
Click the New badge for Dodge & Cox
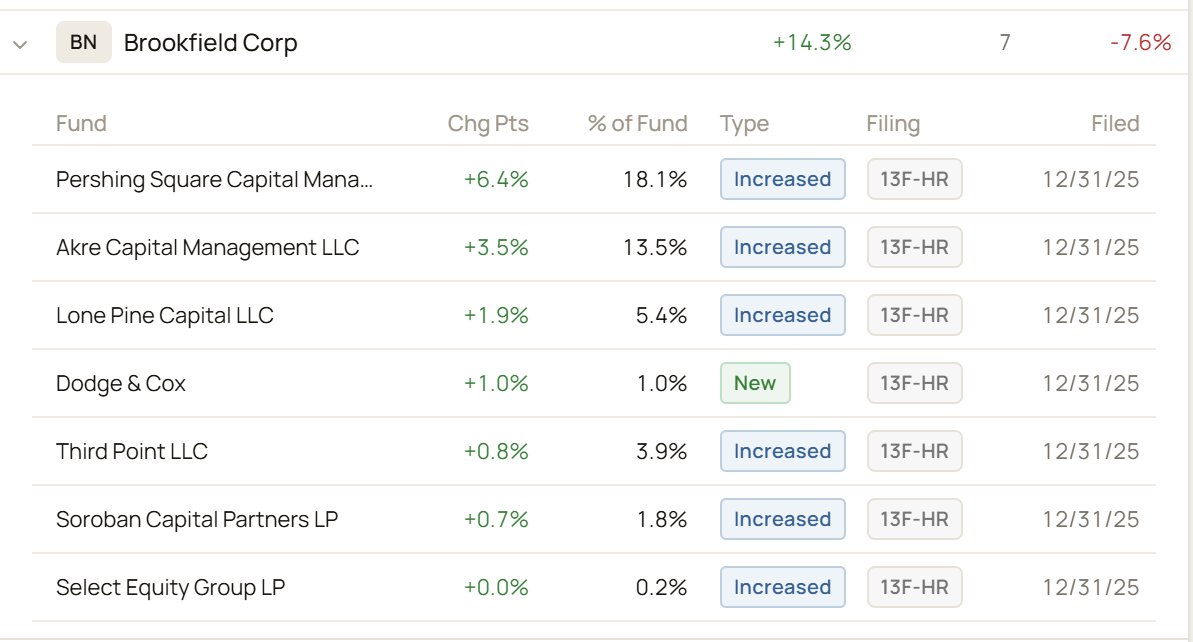[755, 383]
